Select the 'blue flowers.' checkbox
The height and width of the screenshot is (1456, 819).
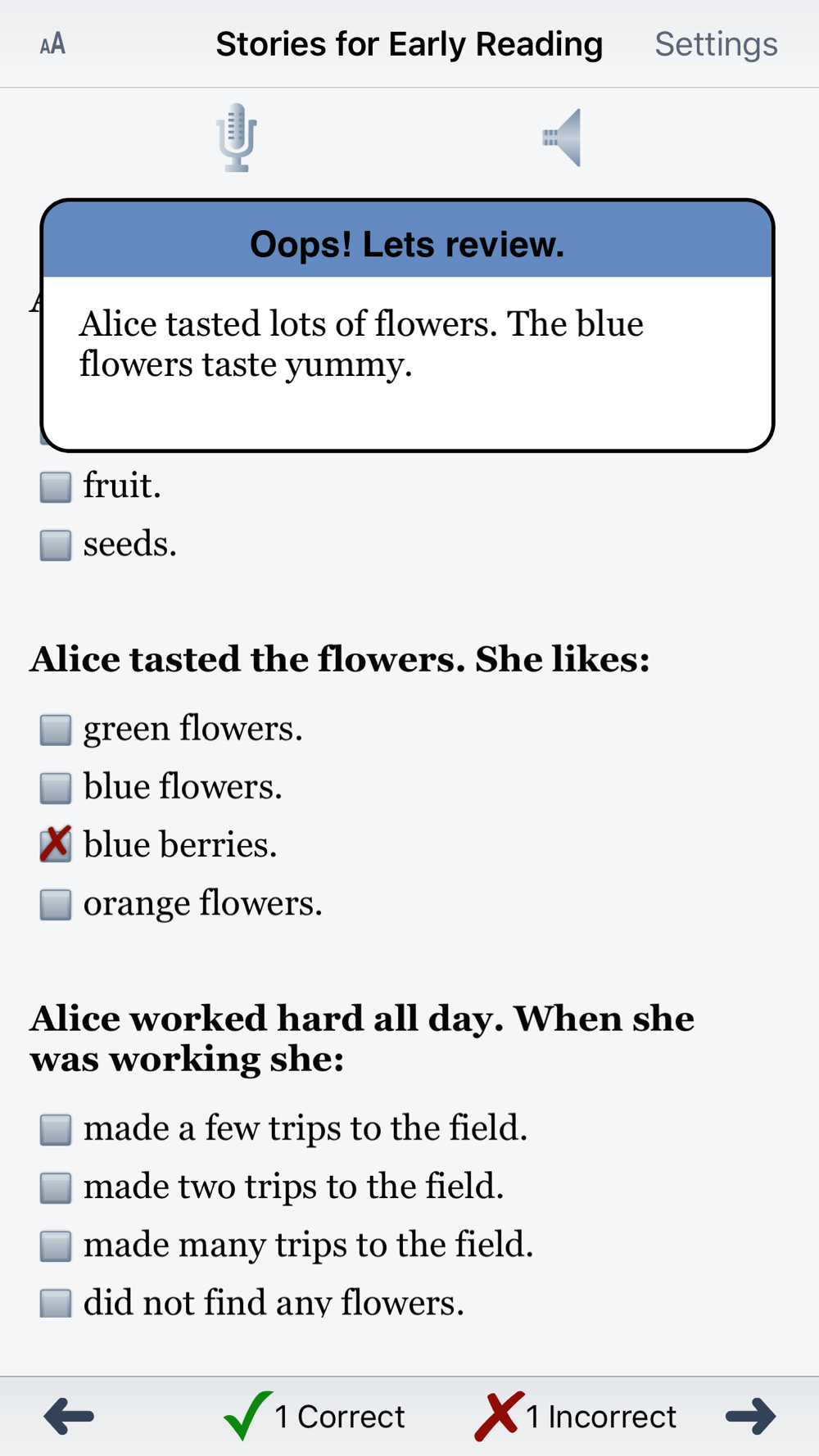56,788
